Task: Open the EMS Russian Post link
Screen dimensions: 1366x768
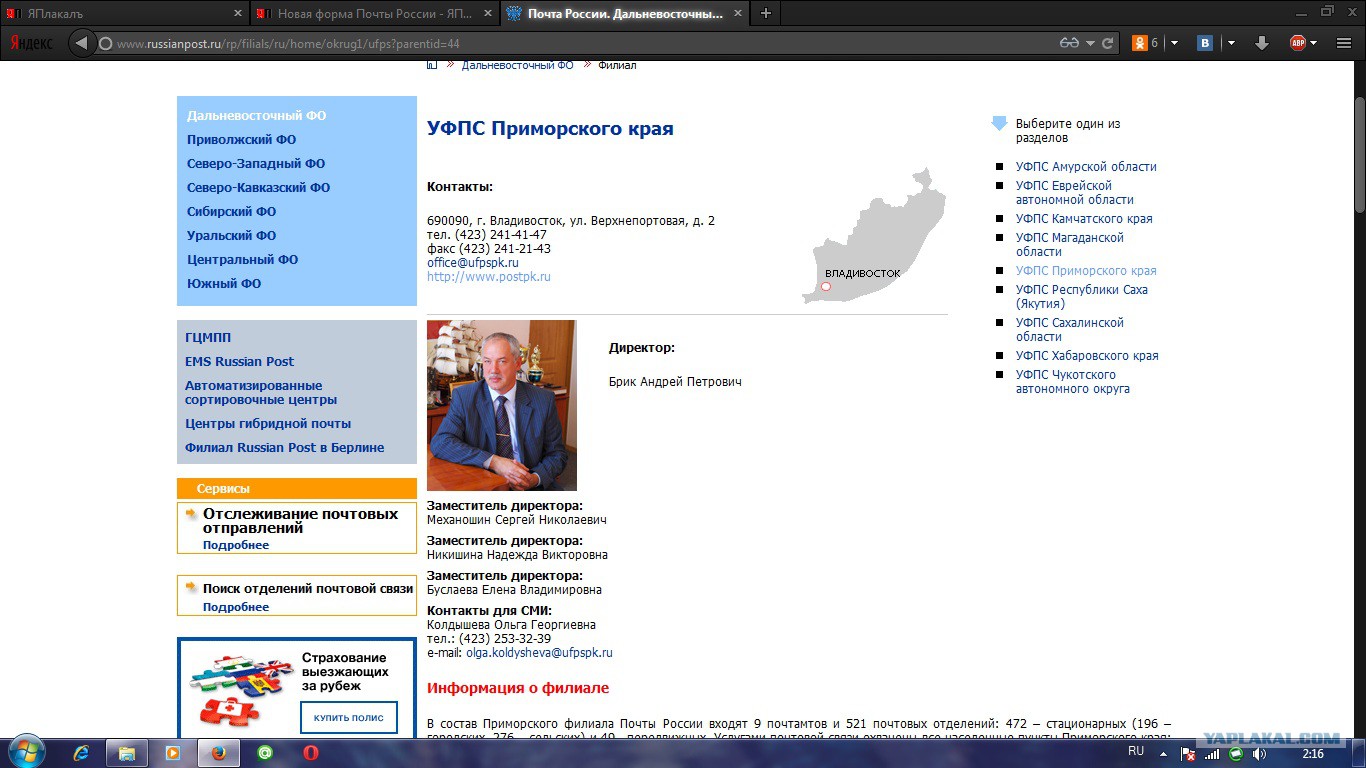Action: pos(239,362)
